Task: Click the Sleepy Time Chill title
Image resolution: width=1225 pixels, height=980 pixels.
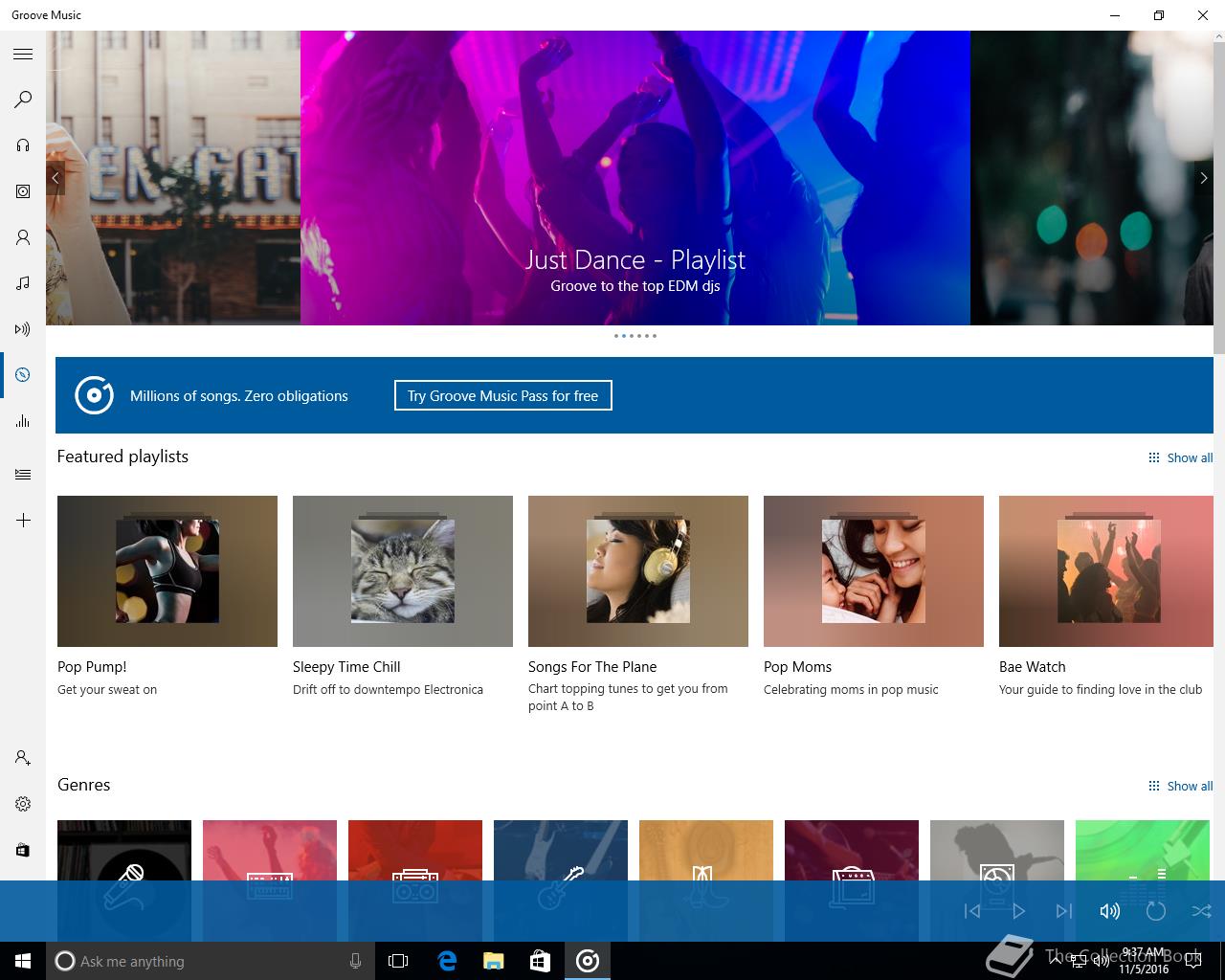Action: 346,667
